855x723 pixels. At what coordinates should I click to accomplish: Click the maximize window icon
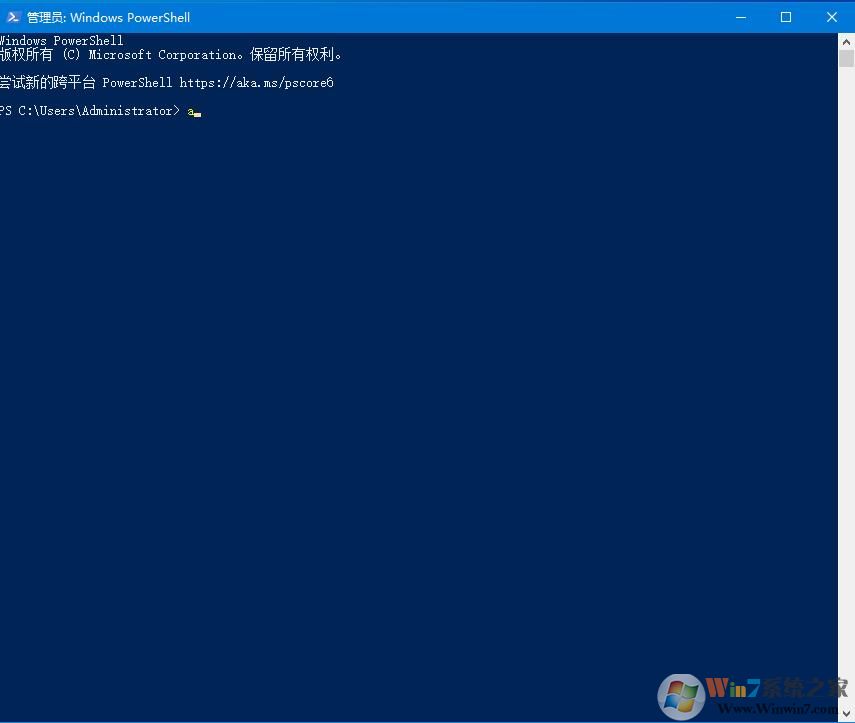[x=786, y=17]
